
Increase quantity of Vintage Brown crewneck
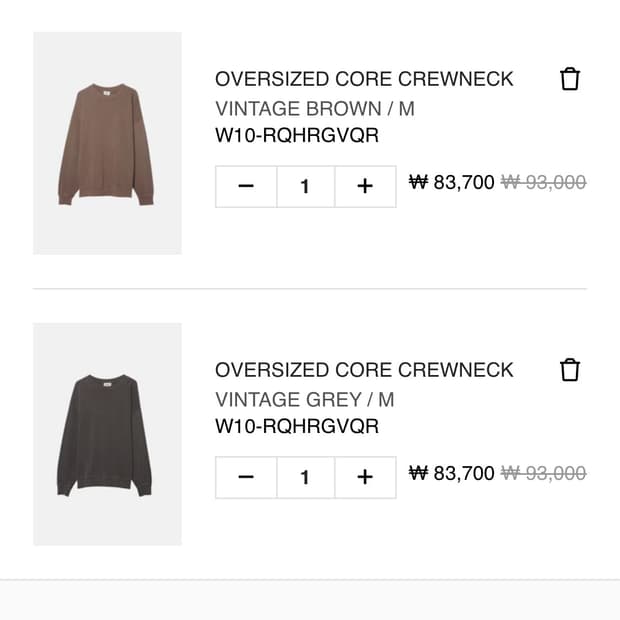click(365, 187)
